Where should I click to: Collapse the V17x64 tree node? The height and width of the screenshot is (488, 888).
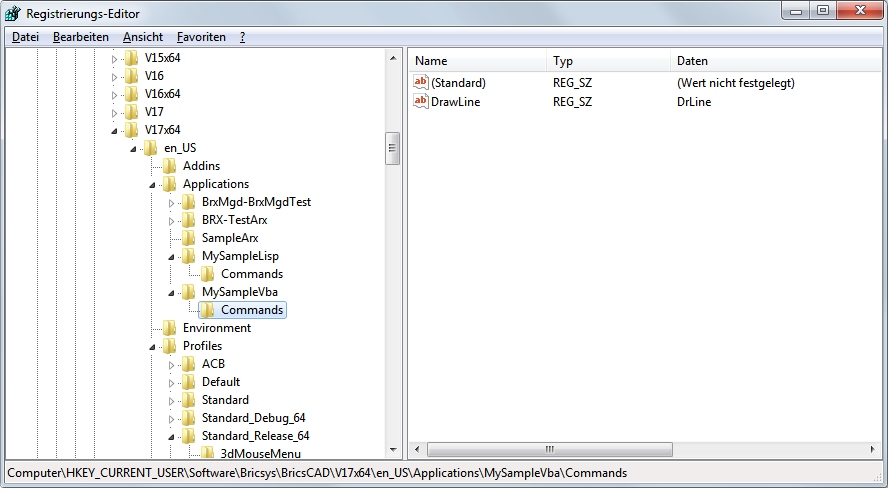point(114,130)
